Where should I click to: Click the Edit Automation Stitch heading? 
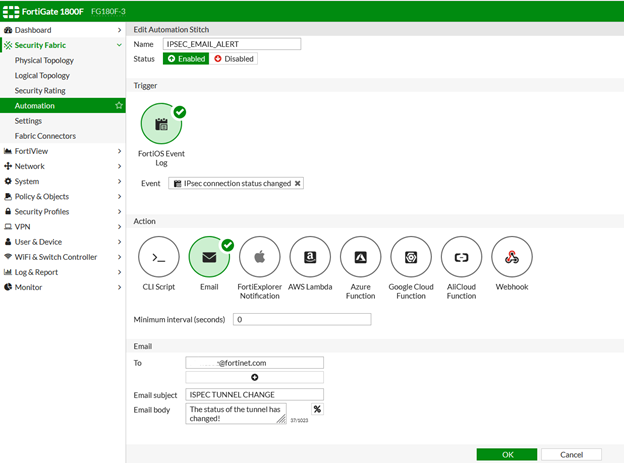tap(171, 29)
